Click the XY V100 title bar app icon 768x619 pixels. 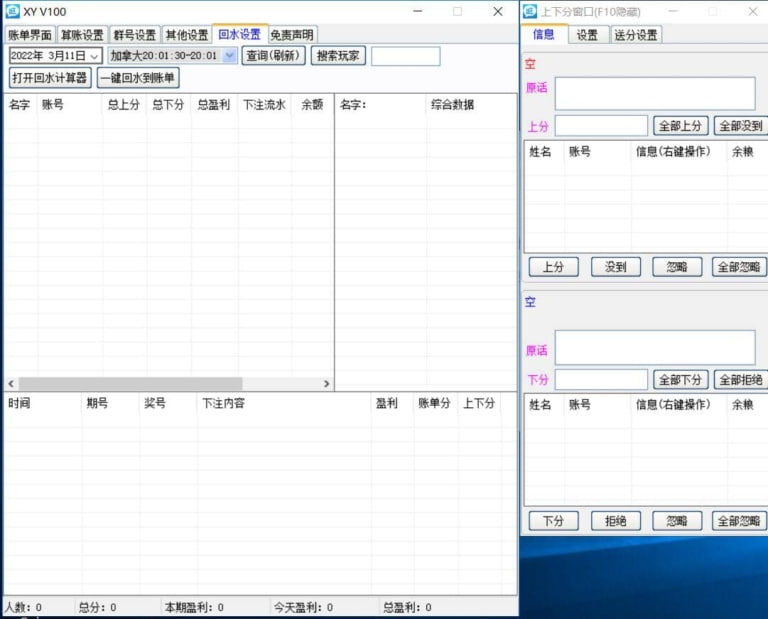pos(13,11)
